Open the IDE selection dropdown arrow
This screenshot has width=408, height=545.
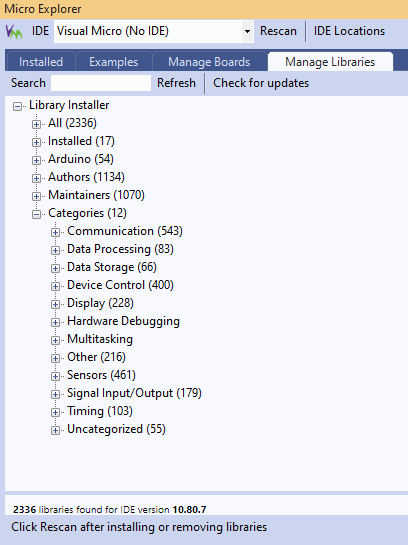point(247,31)
